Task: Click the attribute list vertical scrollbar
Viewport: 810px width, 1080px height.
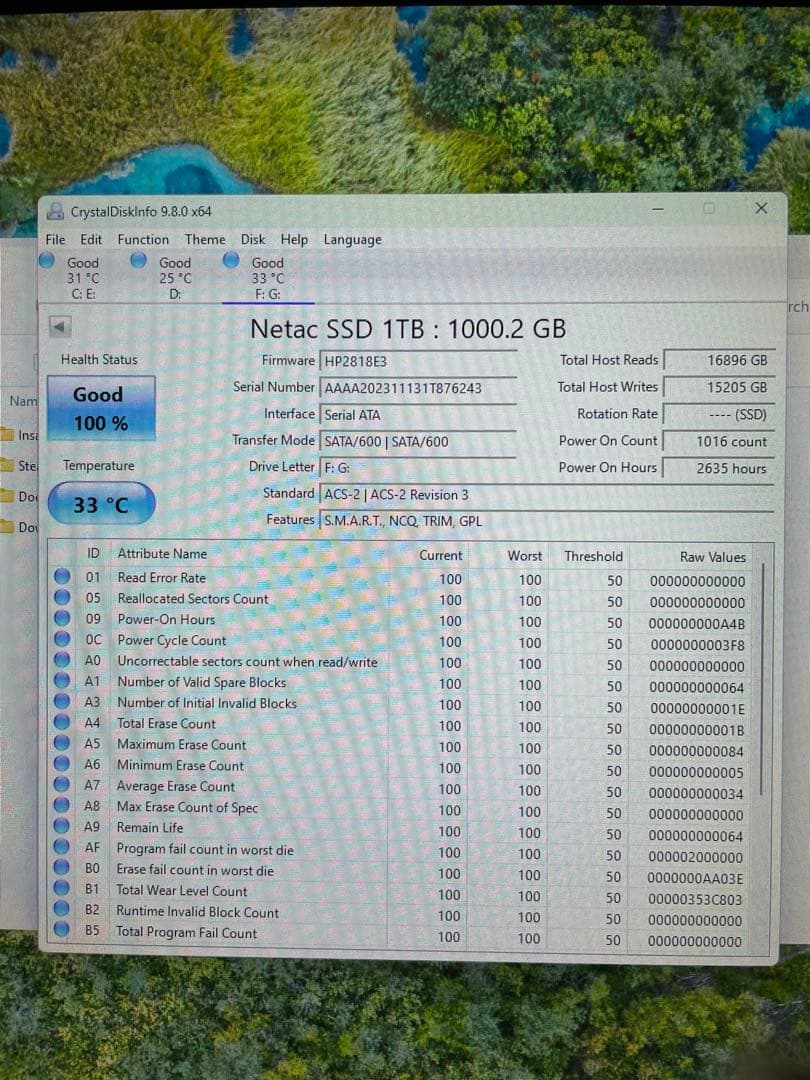Action: 763,678
